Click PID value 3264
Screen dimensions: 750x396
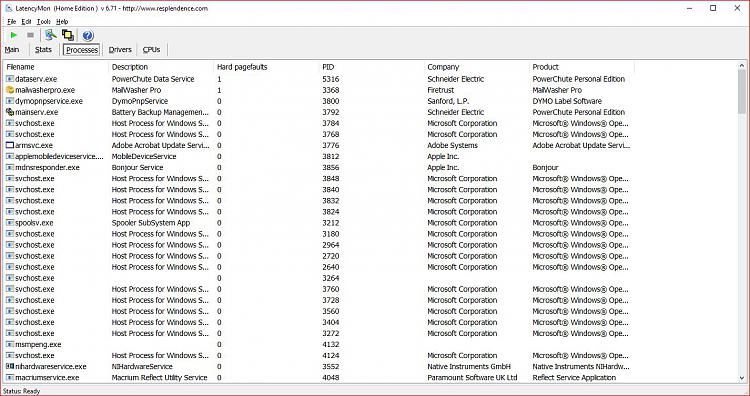pyautogui.click(x=331, y=278)
